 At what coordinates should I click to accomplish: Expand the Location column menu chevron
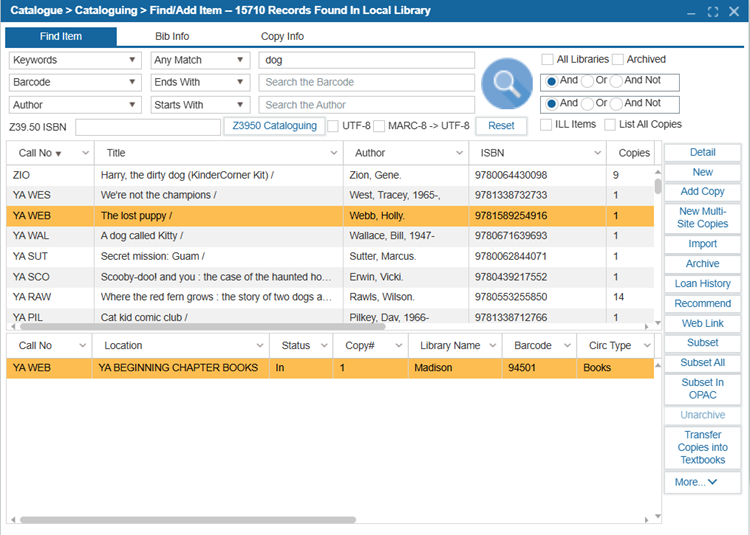coord(260,346)
